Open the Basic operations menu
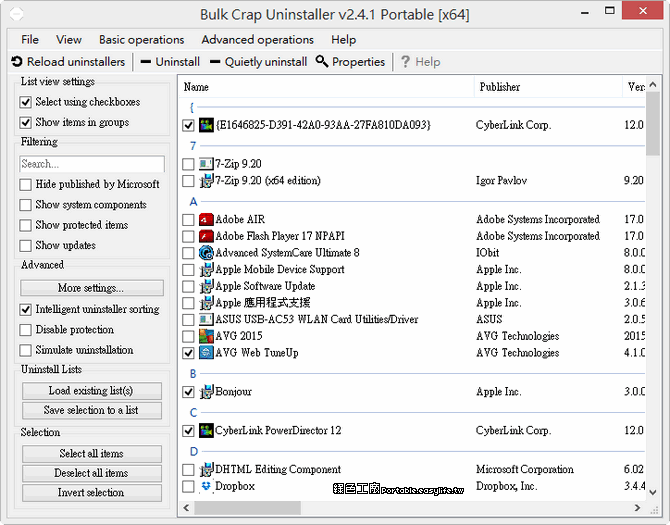670x525 pixels. [x=141, y=40]
